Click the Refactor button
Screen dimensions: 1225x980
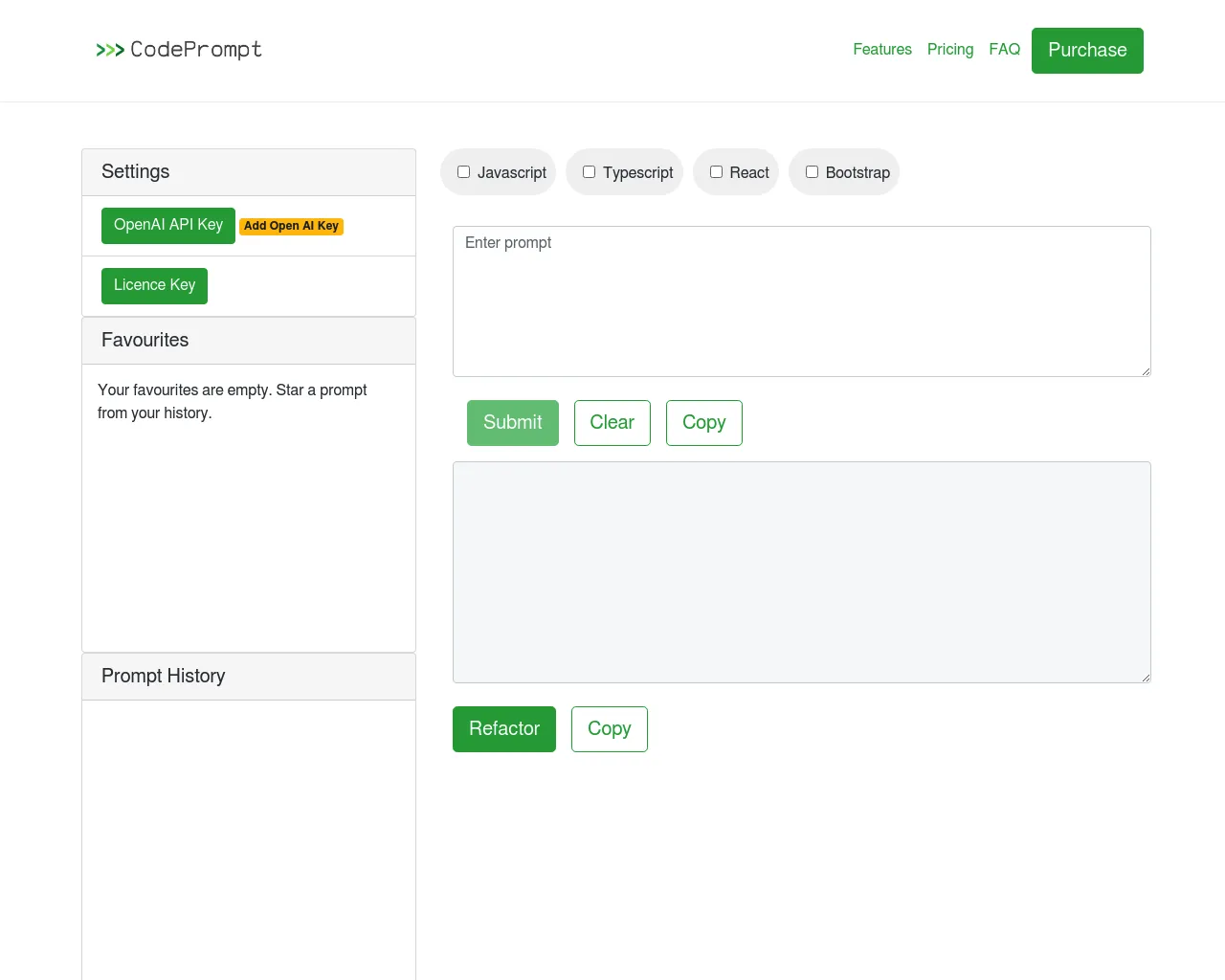[x=503, y=728]
